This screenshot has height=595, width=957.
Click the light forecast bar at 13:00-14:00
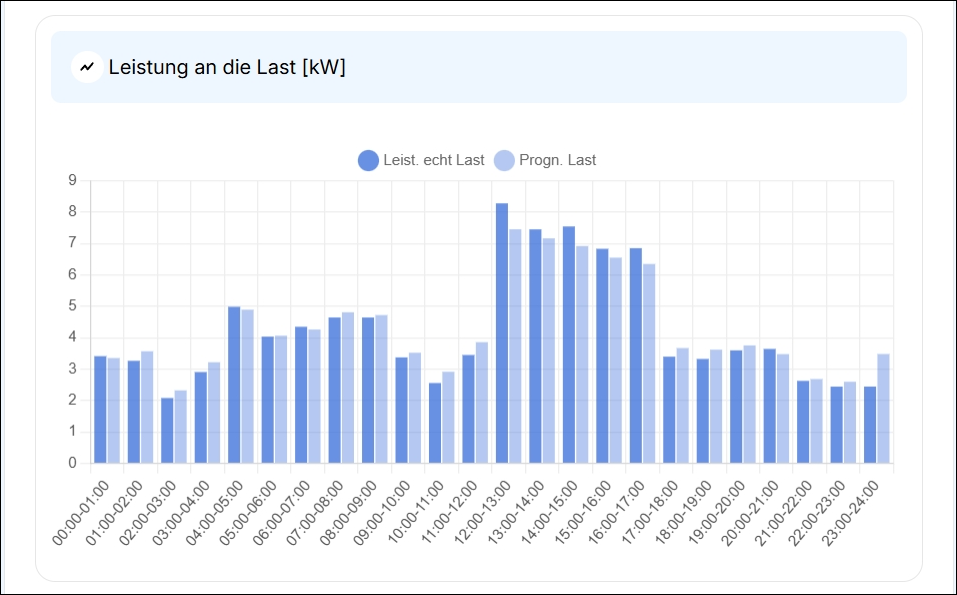[x=549, y=351]
